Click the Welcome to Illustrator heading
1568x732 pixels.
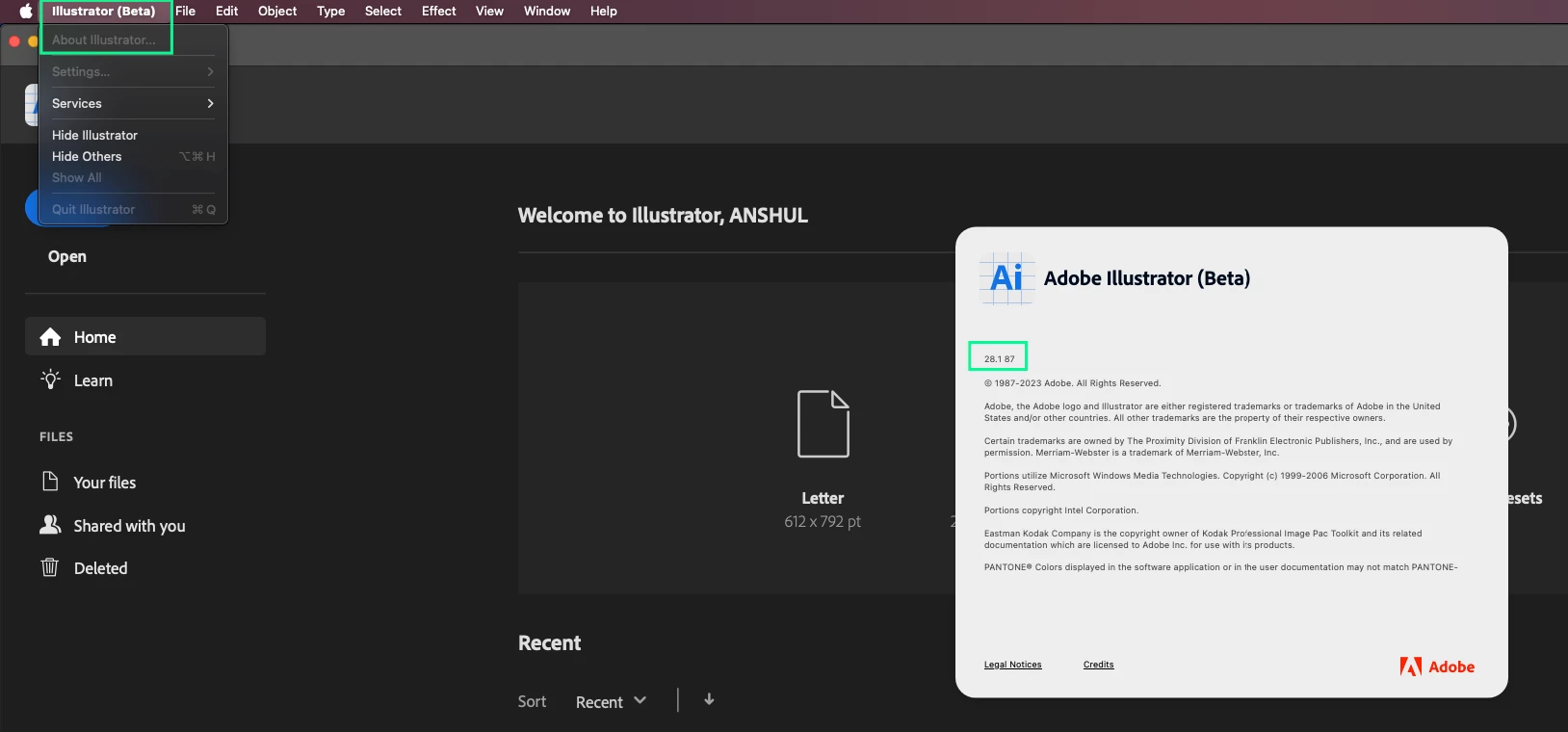coord(663,215)
